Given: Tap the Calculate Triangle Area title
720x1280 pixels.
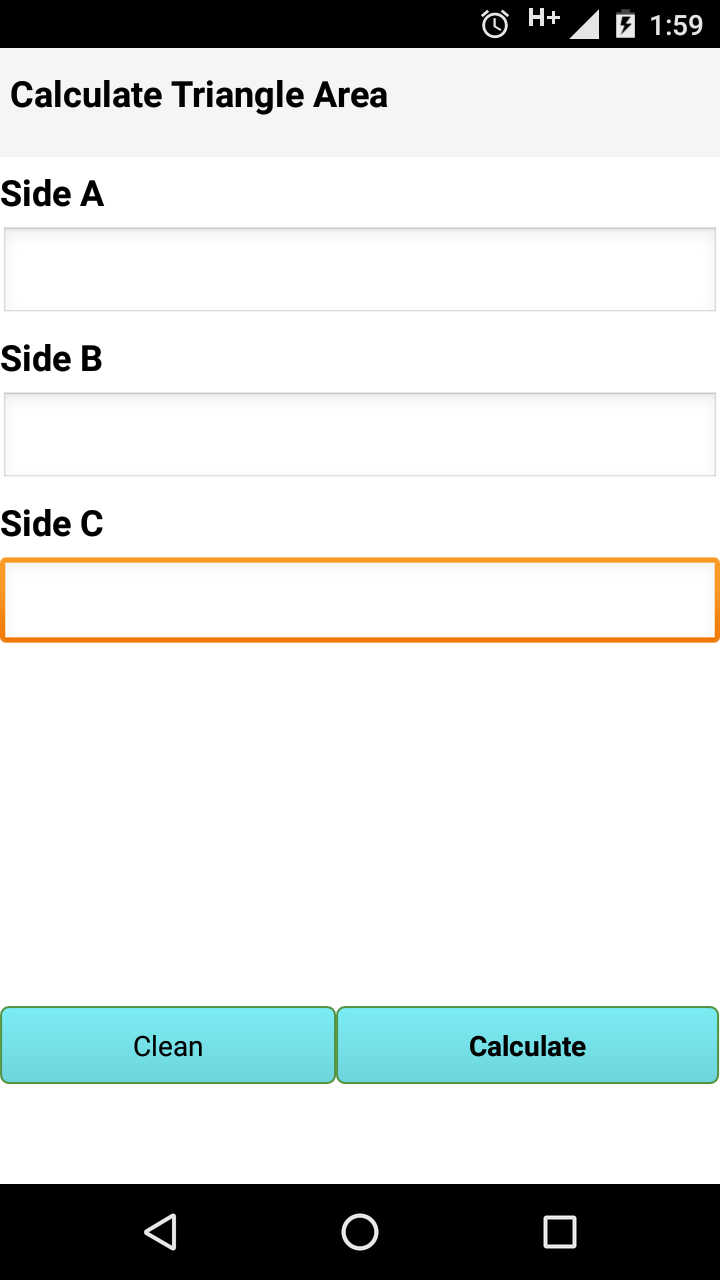Looking at the screenshot, I should [x=199, y=95].
